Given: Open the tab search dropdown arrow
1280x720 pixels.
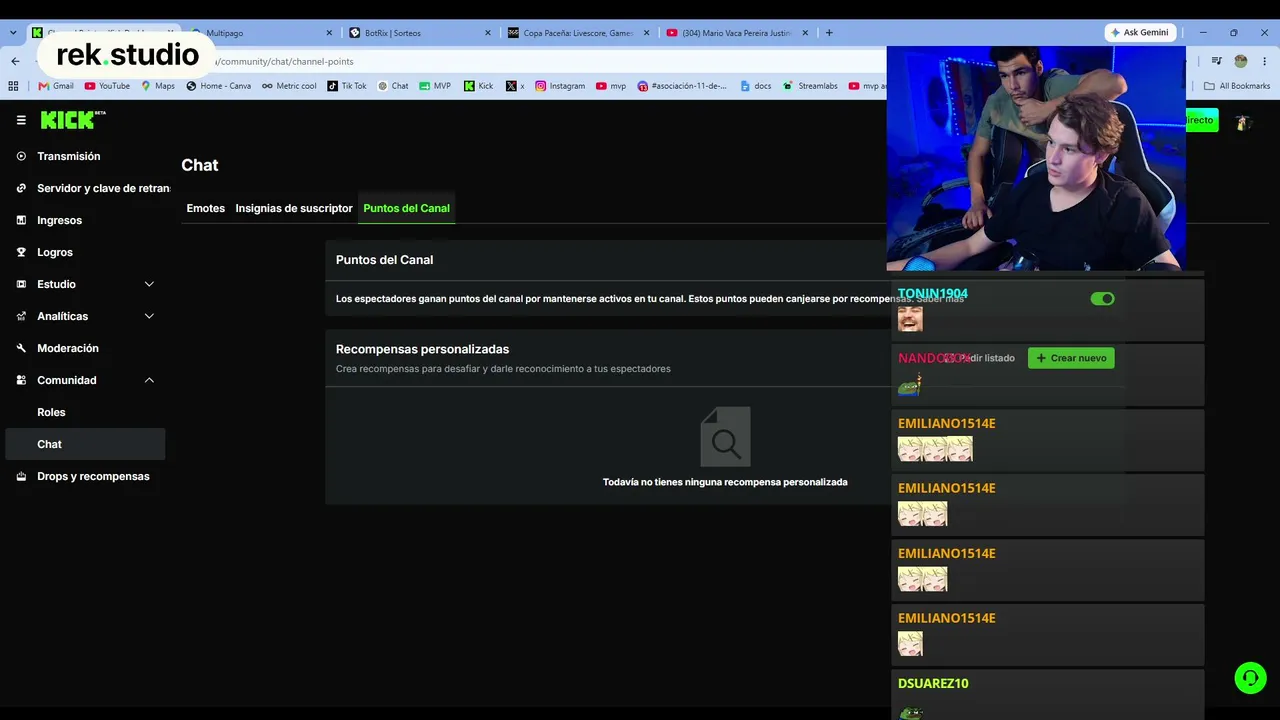Looking at the screenshot, I should tap(13, 33).
